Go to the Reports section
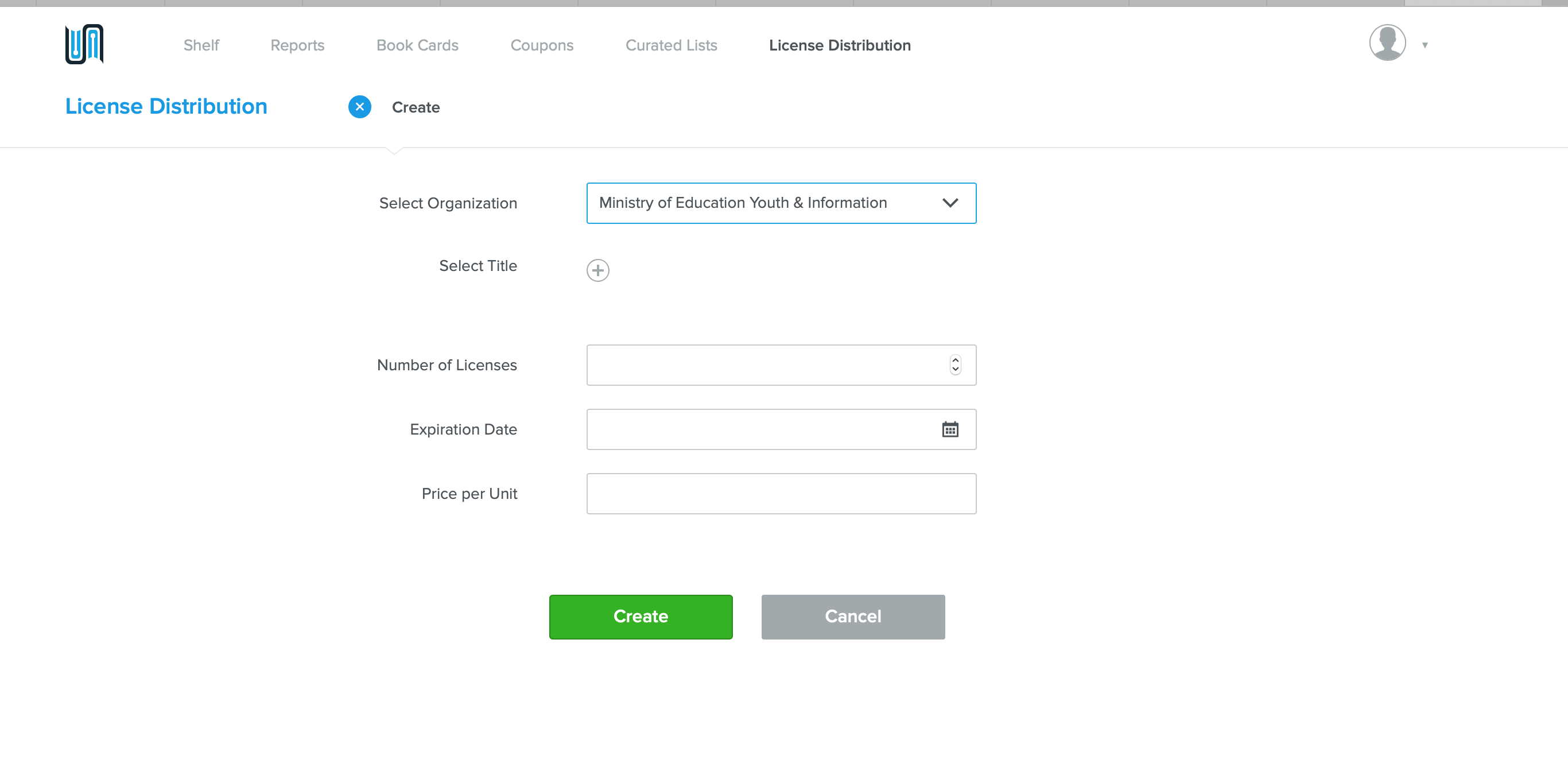The image size is (1568, 775). pos(298,46)
